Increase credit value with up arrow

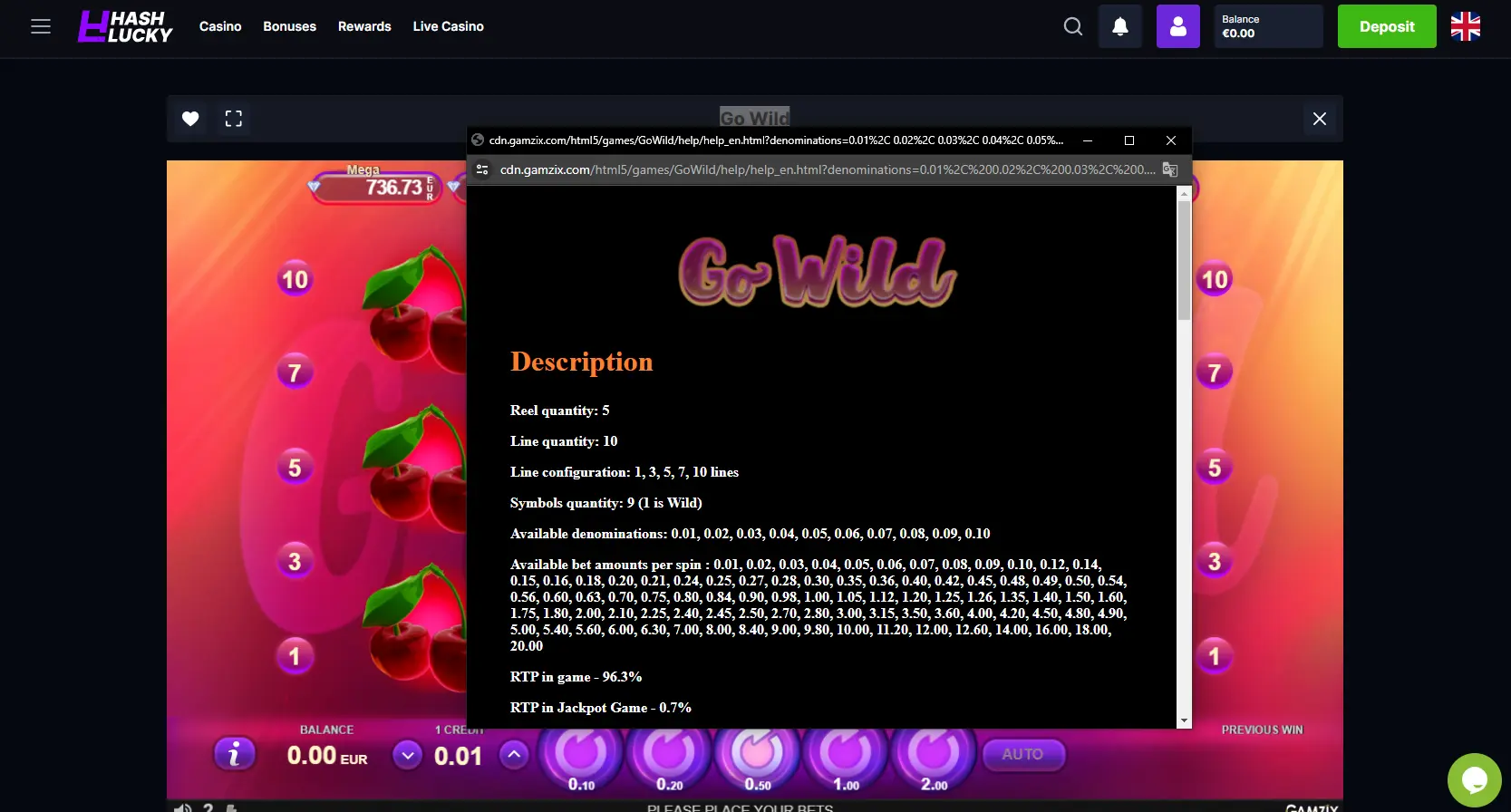tap(514, 755)
